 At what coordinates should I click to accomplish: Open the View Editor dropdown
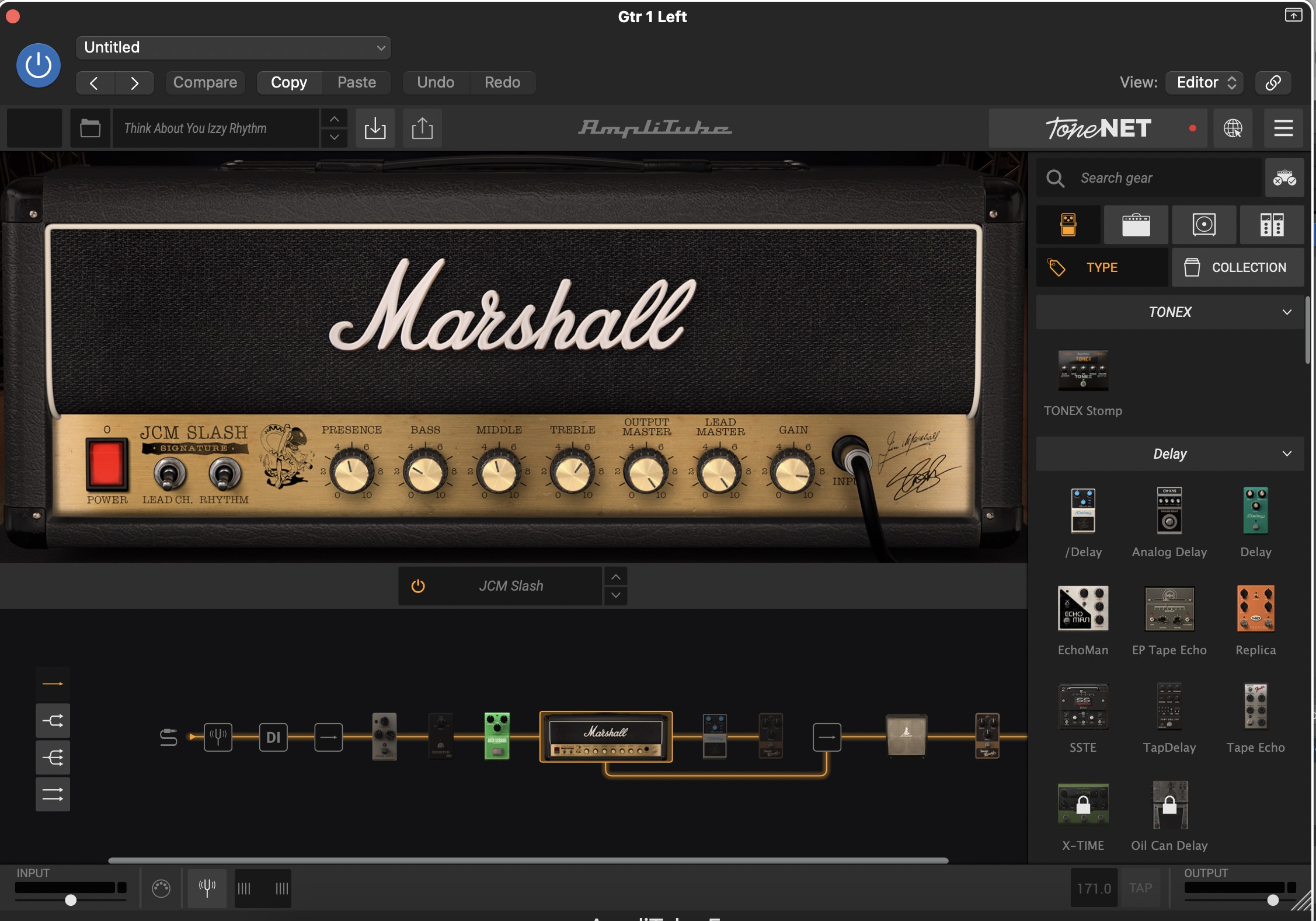pyautogui.click(x=1204, y=82)
